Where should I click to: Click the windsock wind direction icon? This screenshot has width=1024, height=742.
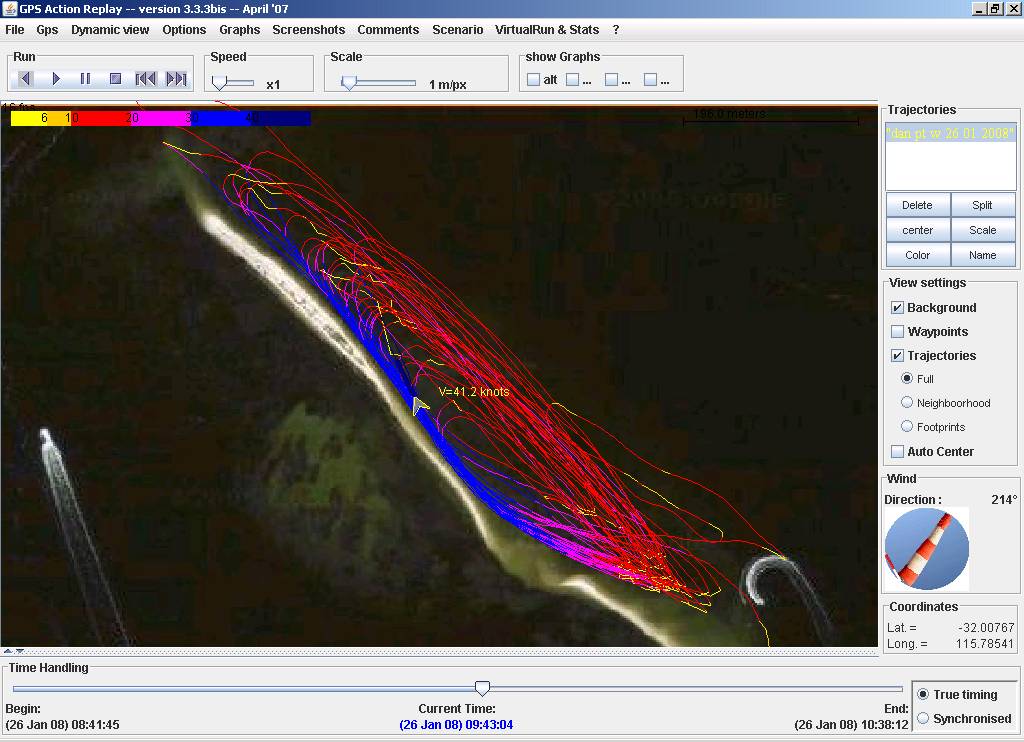(926, 549)
